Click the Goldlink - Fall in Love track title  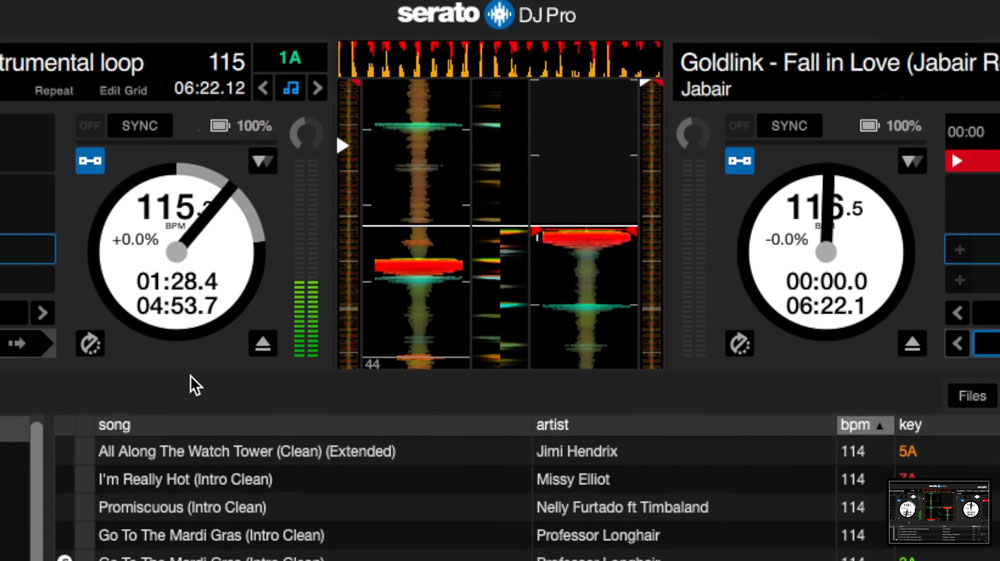[839, 62]
